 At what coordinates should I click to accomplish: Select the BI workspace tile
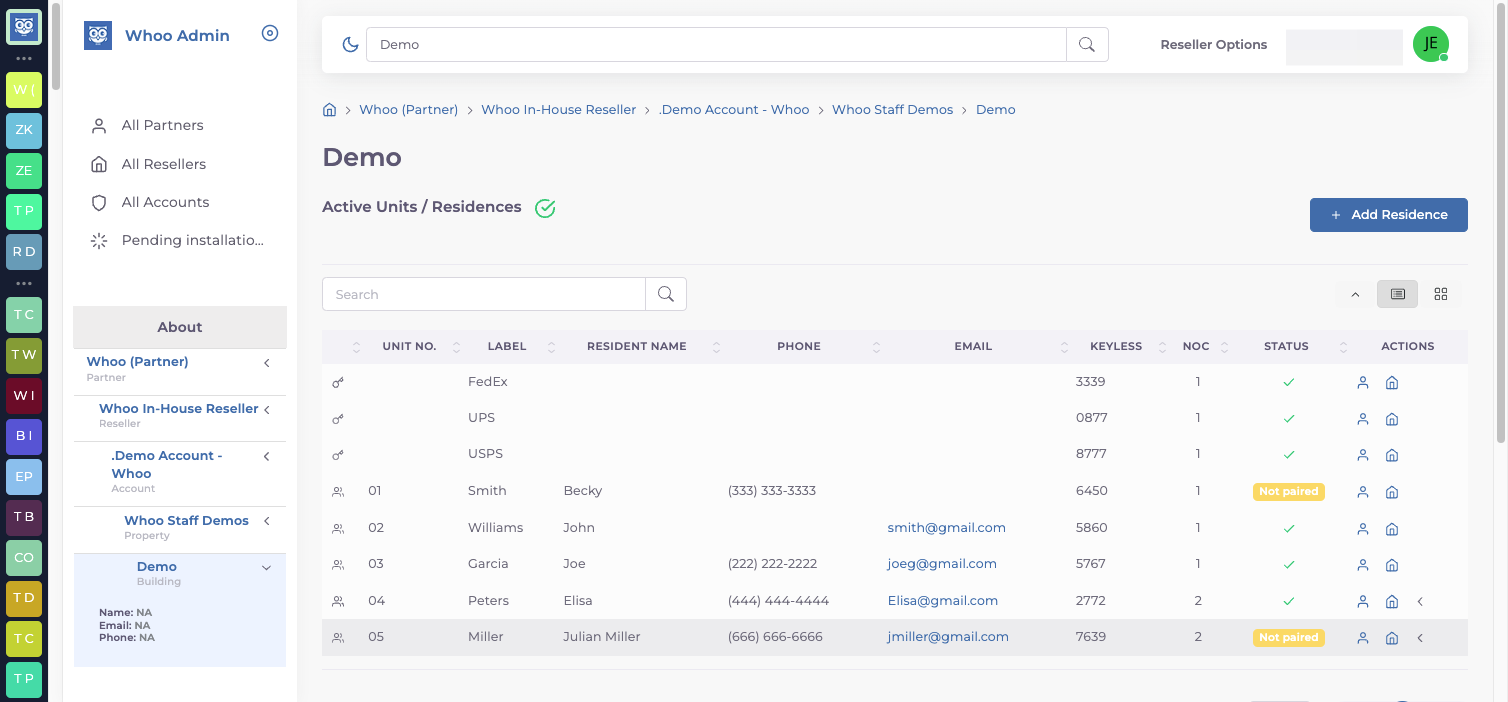(24, 436)
